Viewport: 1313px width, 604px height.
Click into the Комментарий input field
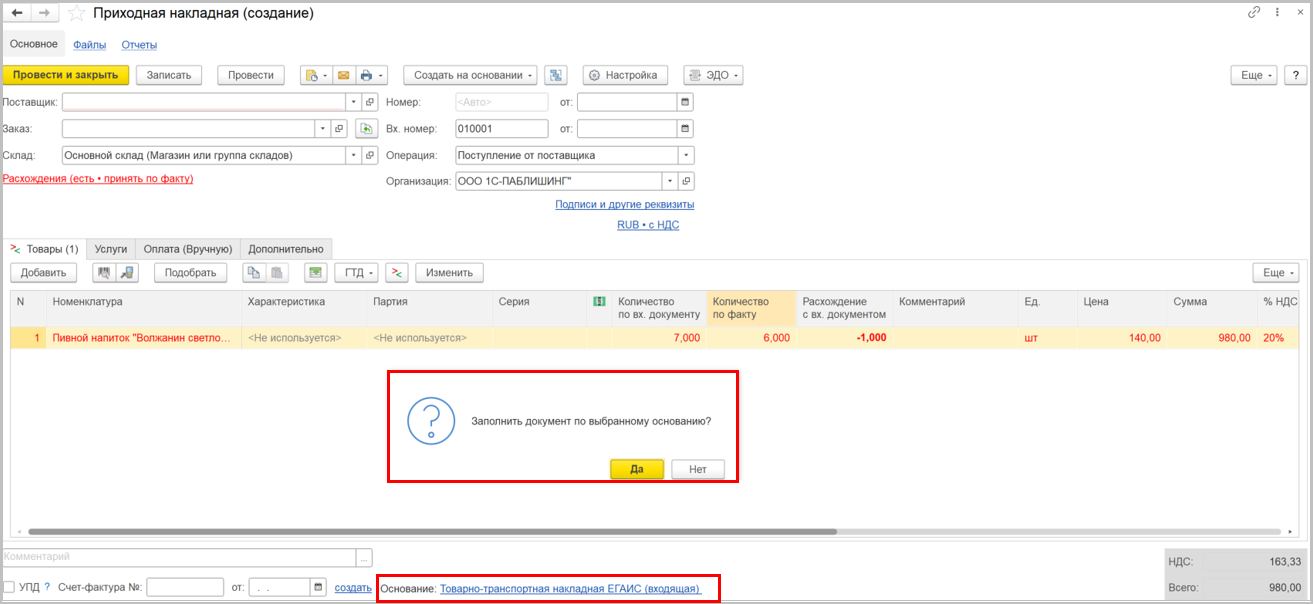[x=178, y=557]
